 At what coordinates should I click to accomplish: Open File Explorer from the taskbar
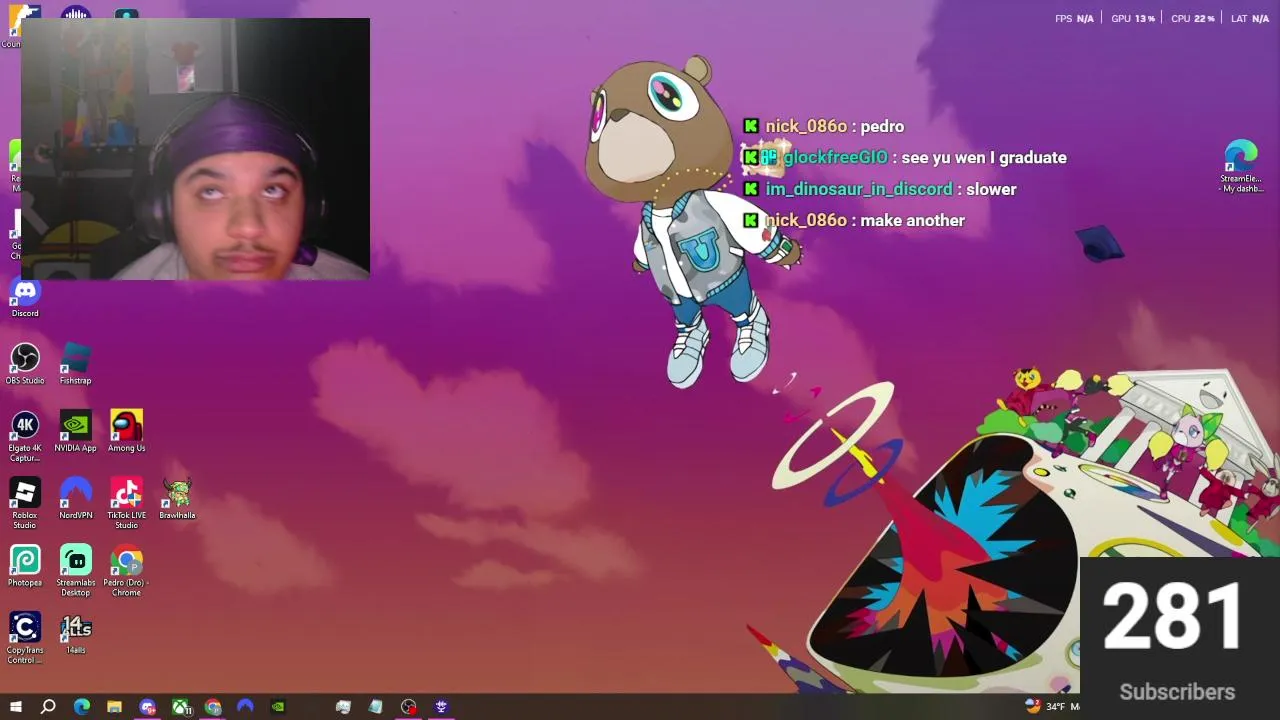[114, 707]
